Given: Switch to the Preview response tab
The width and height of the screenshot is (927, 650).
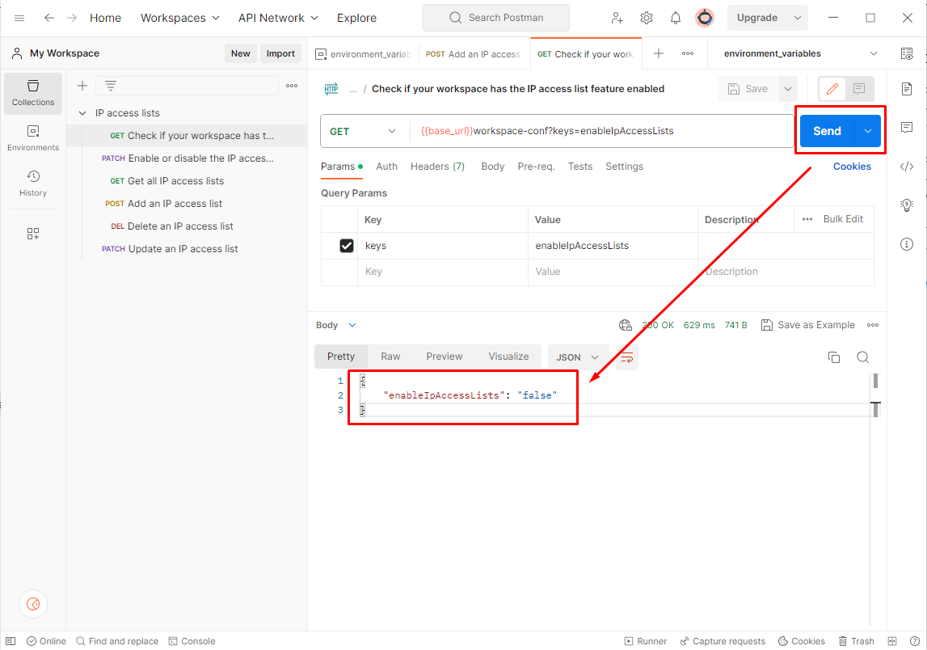Looking at the screenshot, I should coord(444,356).
